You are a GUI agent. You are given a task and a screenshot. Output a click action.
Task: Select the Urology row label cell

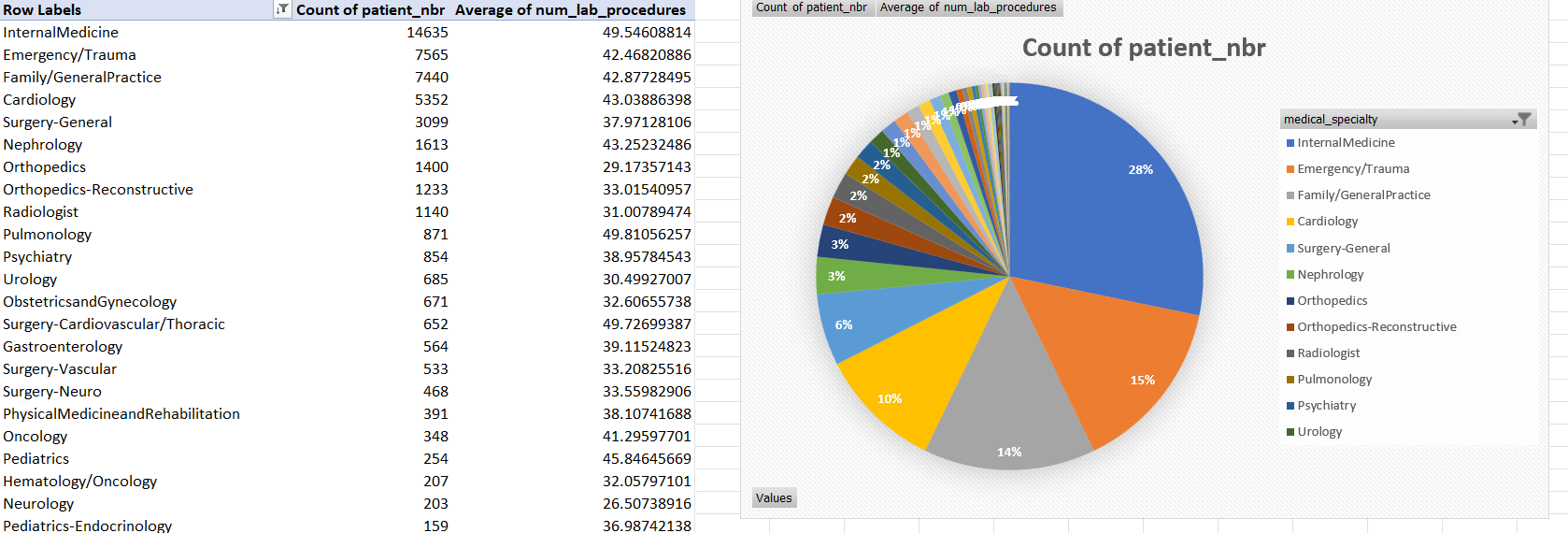pos(146,279)
